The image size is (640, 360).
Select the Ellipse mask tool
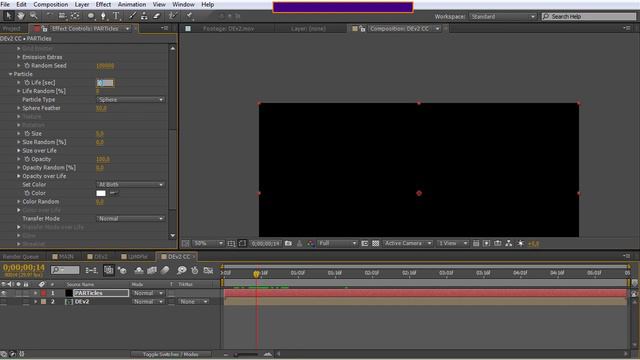point(91,16)
